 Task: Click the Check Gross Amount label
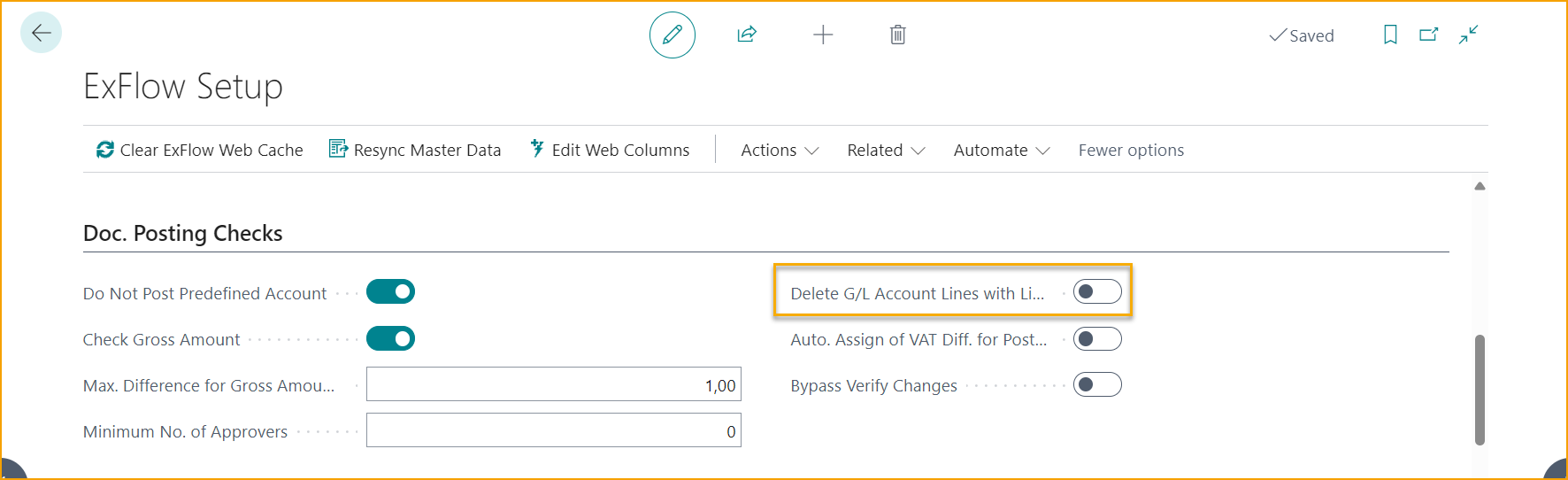coord(162,339)
